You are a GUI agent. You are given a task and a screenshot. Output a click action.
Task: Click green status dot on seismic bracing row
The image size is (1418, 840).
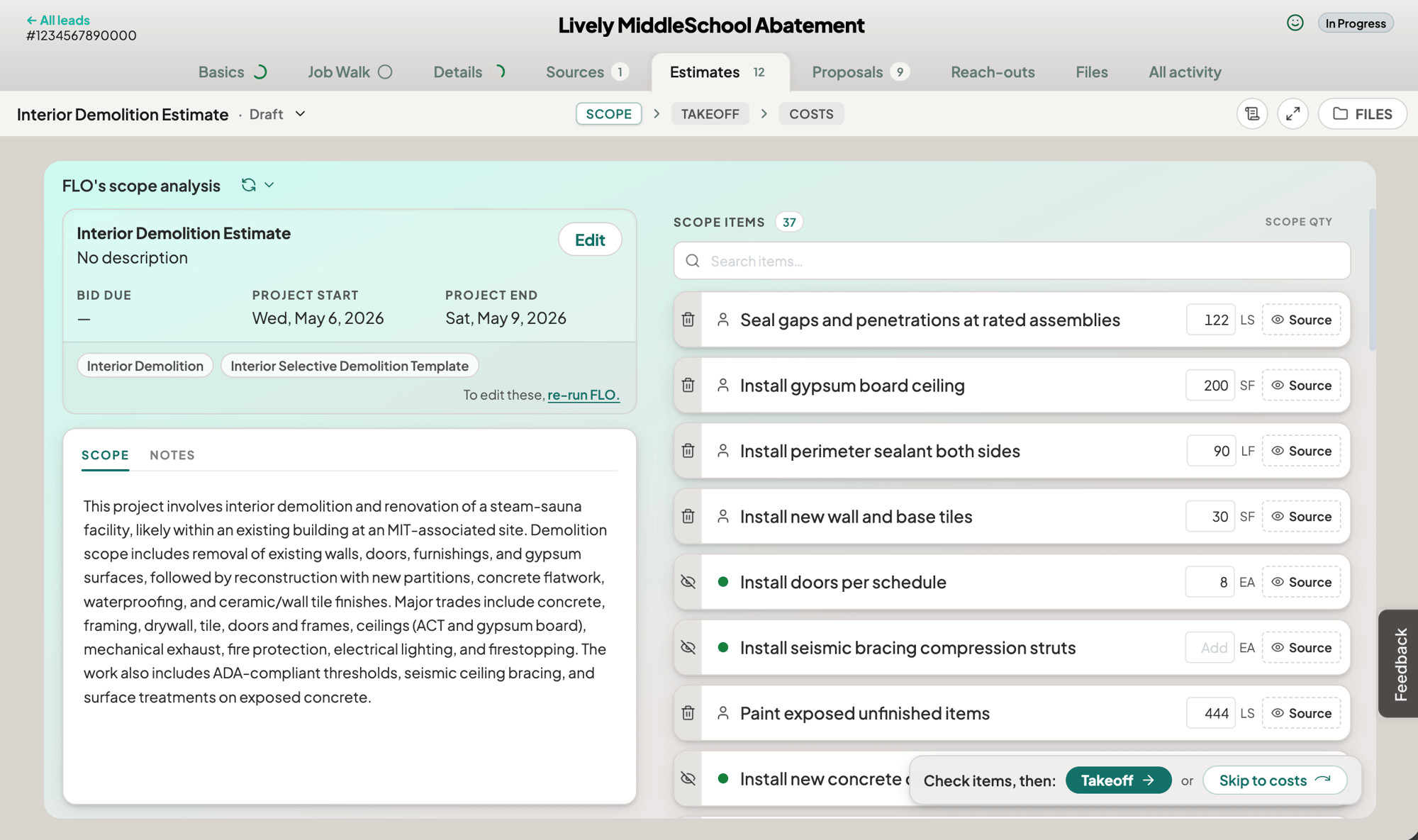click(723, 647)
